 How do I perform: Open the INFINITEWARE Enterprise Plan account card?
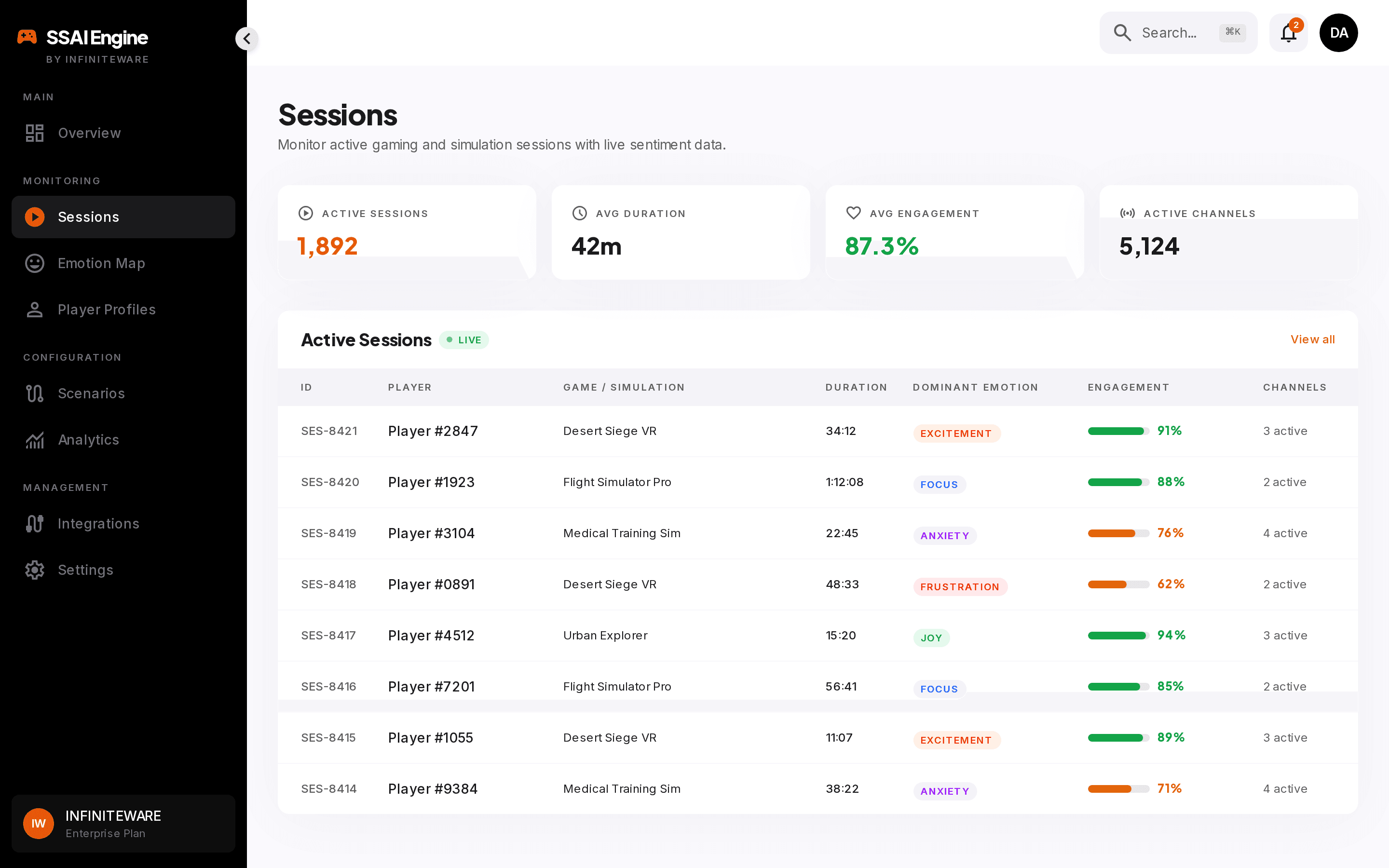click(x=123, y=824)
